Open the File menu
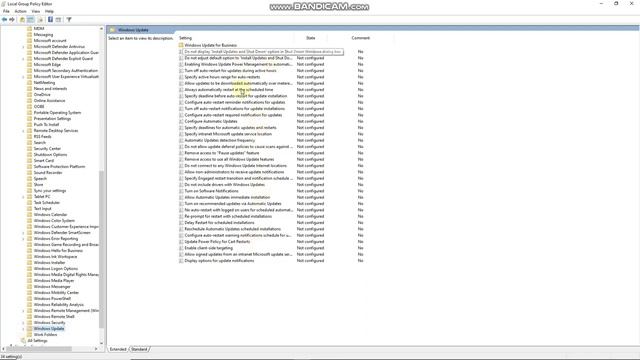 point(6,11)
